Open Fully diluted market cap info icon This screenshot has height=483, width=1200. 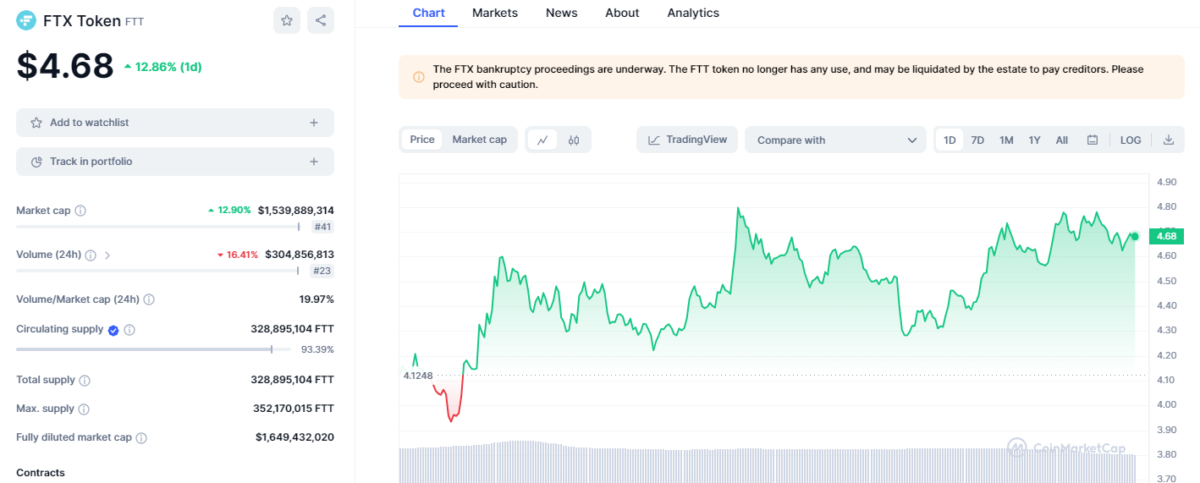[x=142, y=438]
